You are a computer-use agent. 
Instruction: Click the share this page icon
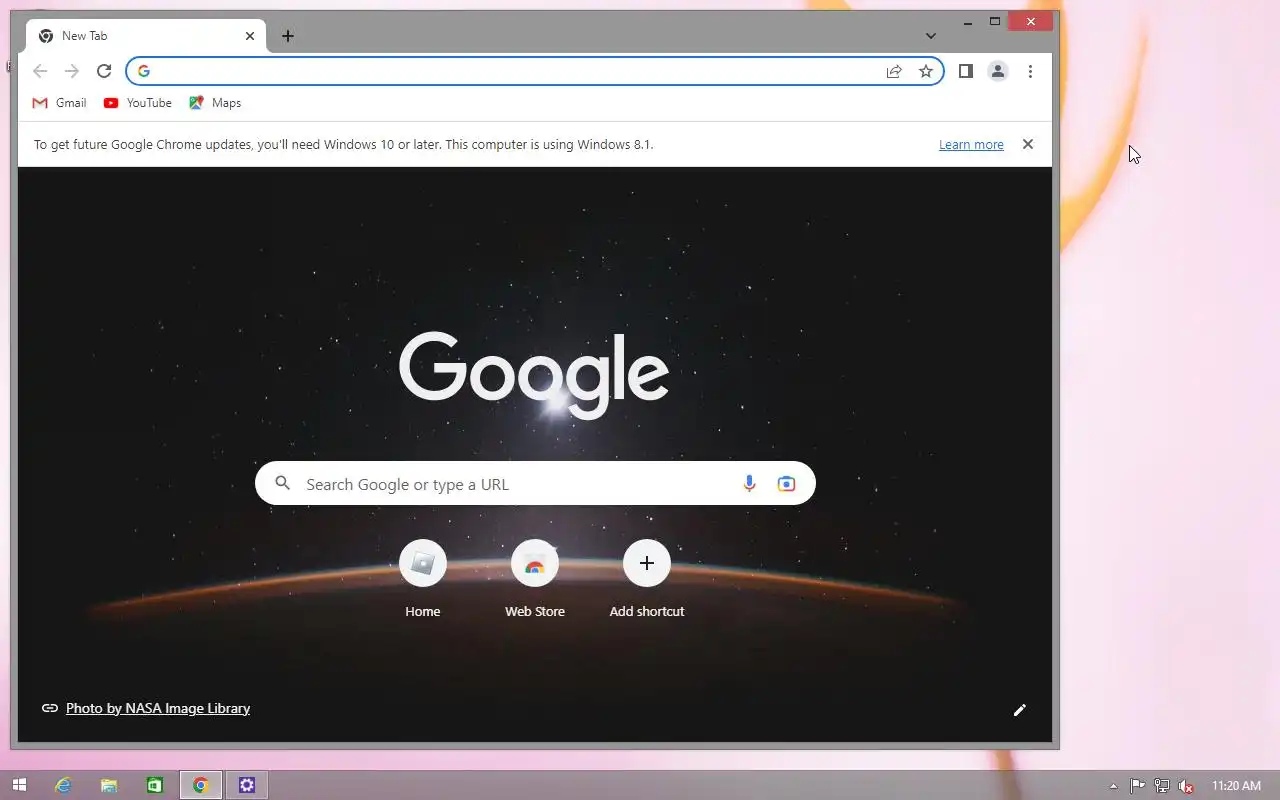click(x=894, y=71)
